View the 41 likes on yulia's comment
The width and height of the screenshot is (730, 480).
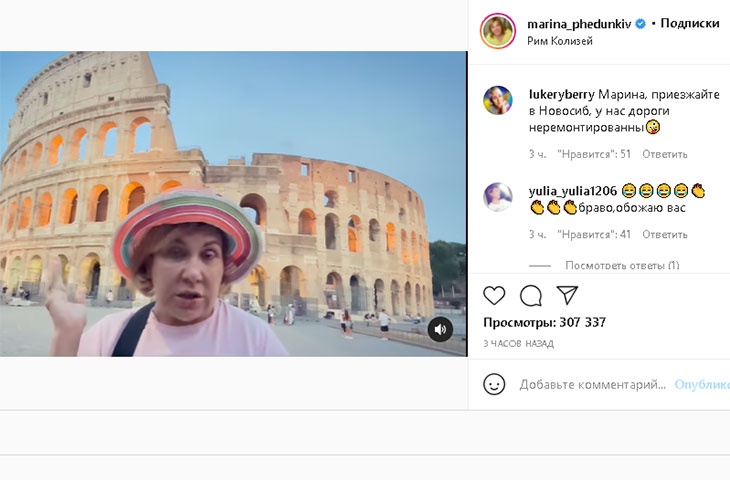[595, 234]
